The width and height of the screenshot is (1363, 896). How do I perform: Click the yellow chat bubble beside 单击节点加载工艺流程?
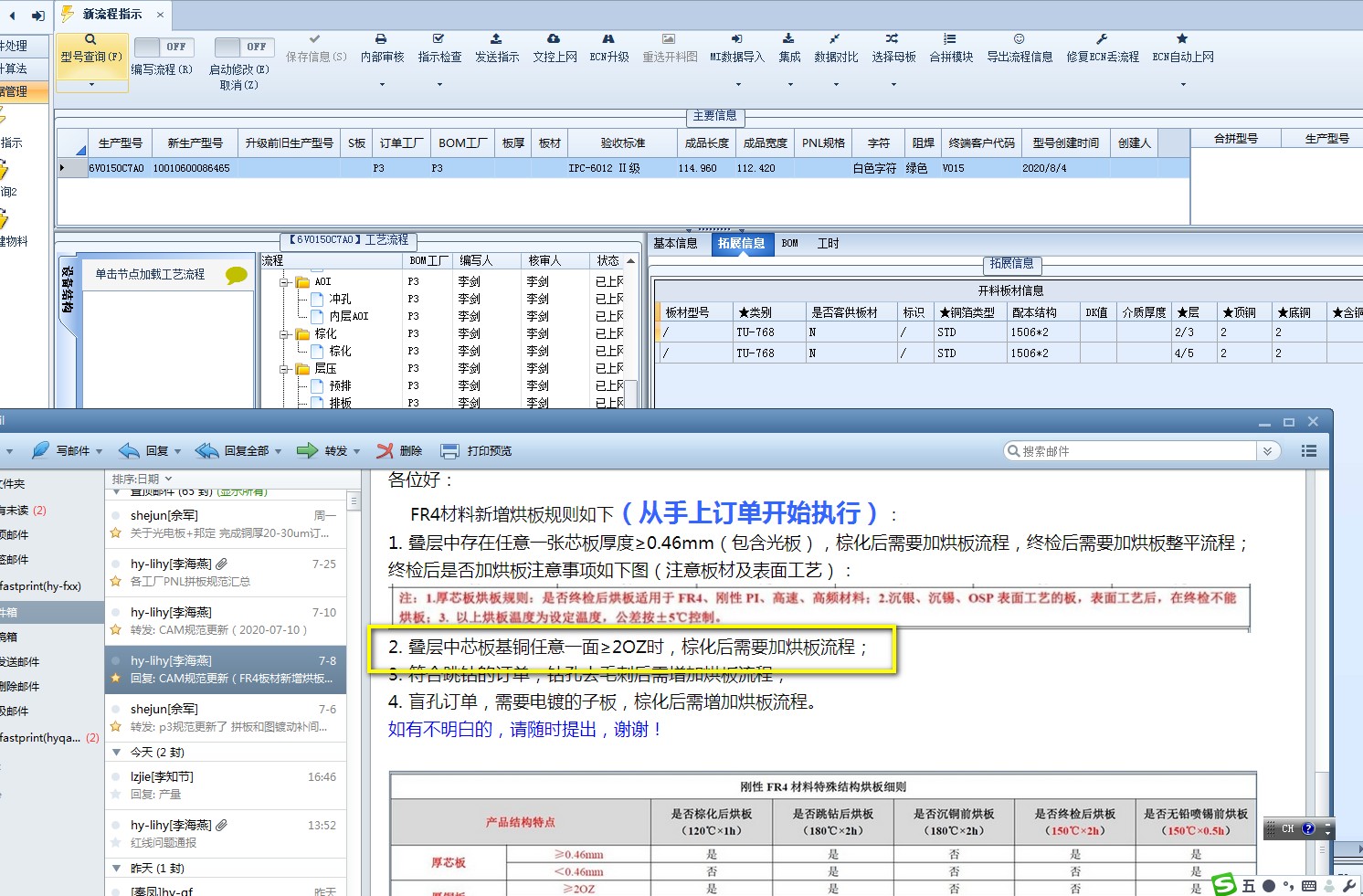coord(236,275)
